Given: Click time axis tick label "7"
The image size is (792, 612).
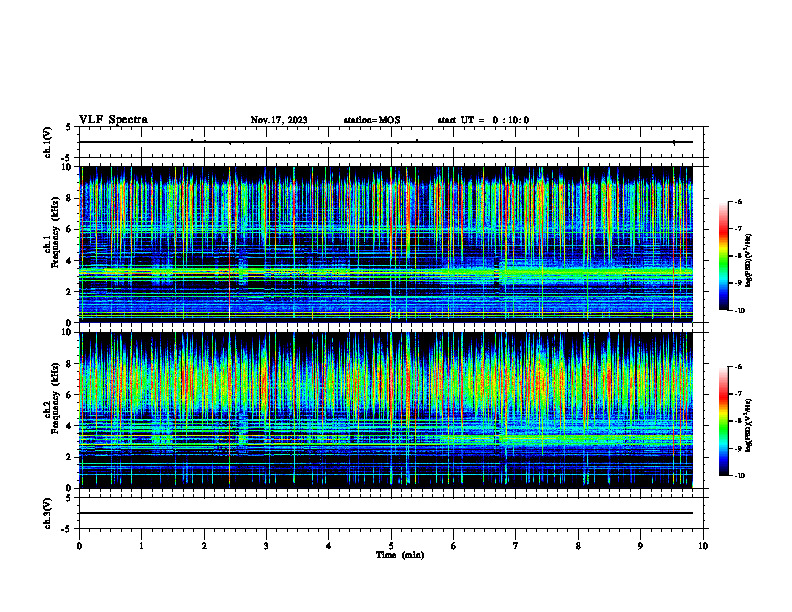Looking at the screenshot, I should [516, 546].
